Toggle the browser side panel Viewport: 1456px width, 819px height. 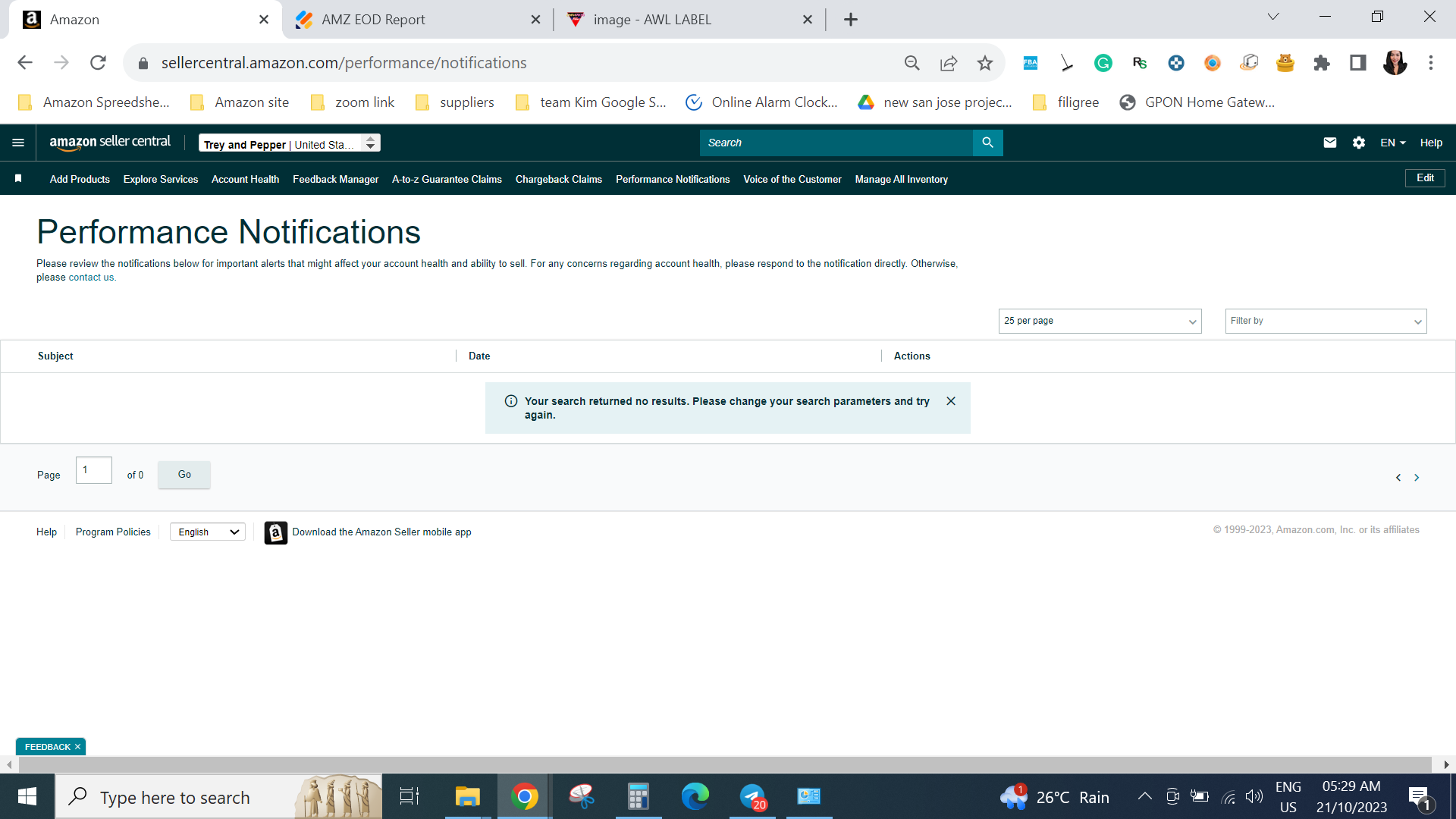(1358, 63)
